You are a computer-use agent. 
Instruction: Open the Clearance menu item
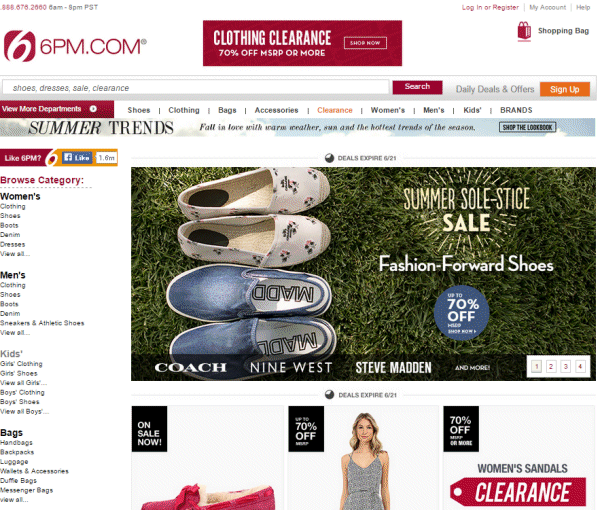point(334,110)
